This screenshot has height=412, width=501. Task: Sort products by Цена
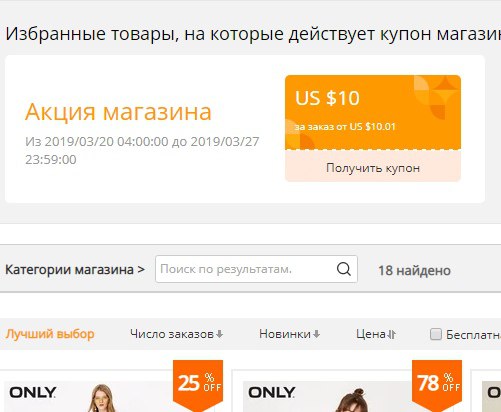(x=376, y=334)
